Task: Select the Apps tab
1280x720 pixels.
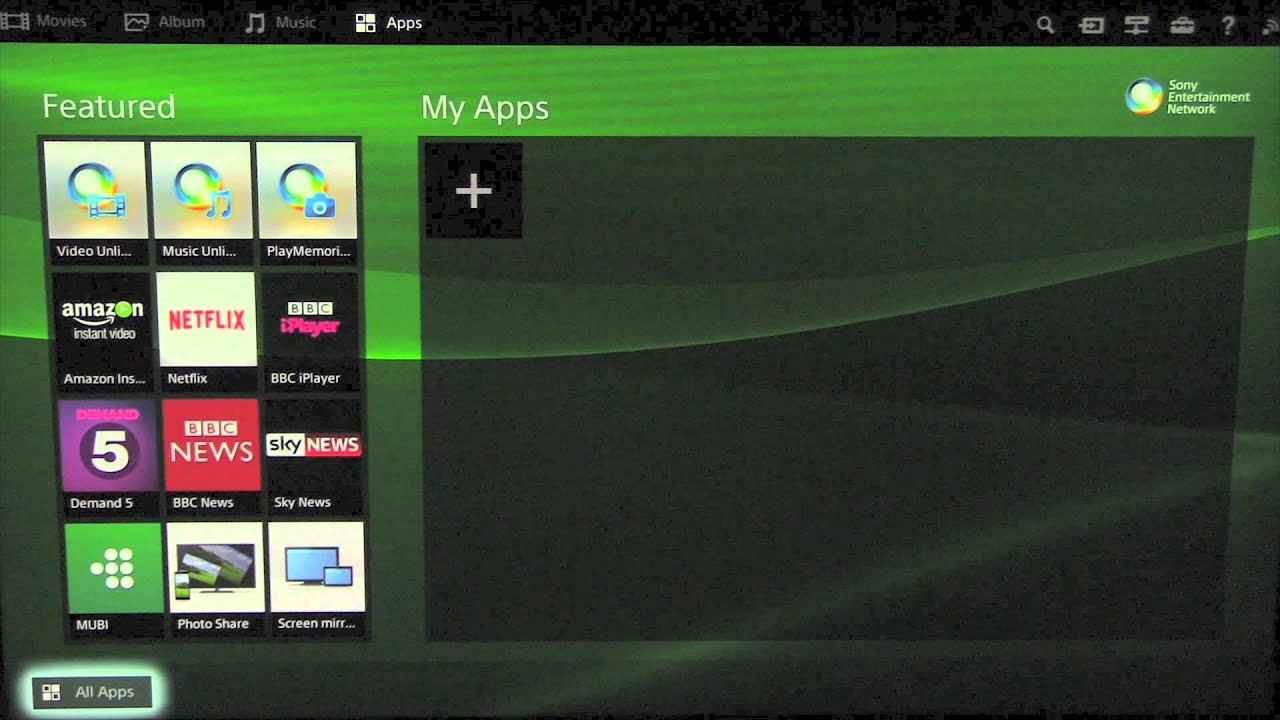Action: [x=389, y=22]
